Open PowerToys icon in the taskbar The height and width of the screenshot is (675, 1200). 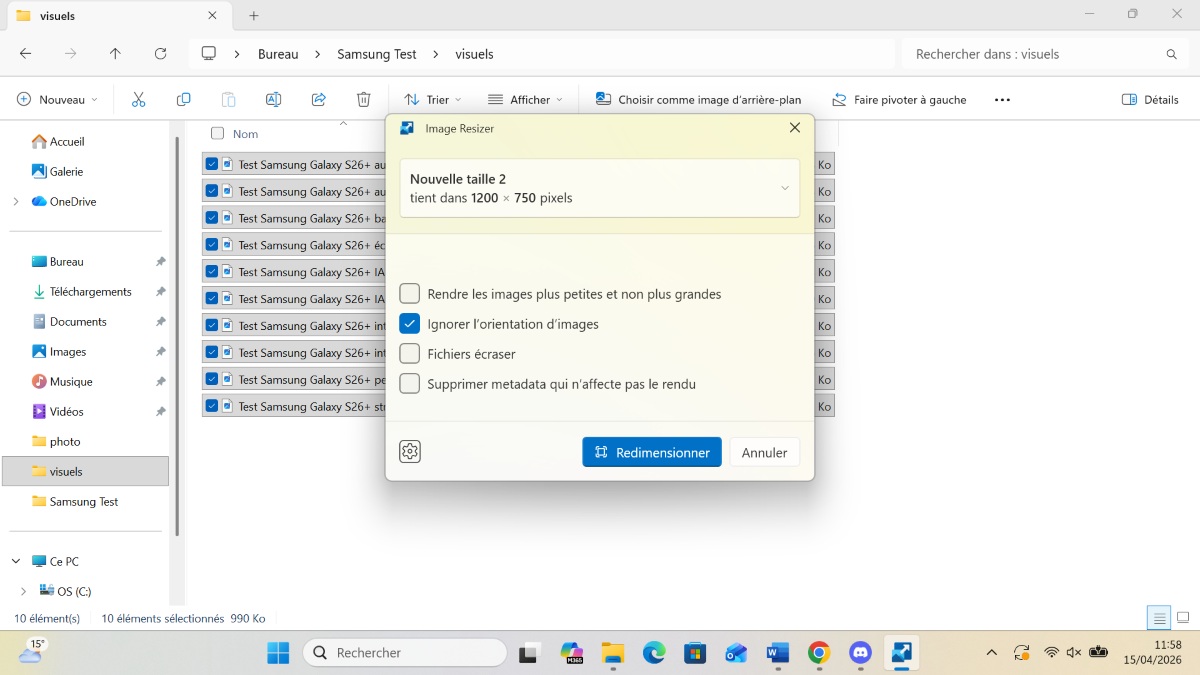coord(902,653)
